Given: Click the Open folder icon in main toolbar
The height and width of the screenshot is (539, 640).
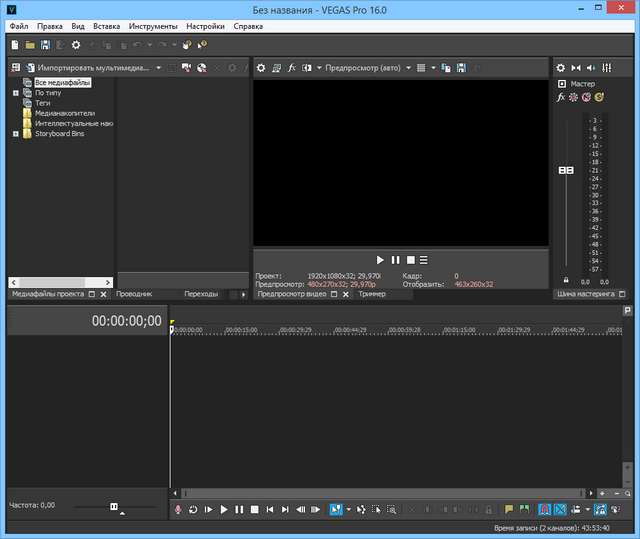Looking at the screenshot, I should tap(30, 45).
